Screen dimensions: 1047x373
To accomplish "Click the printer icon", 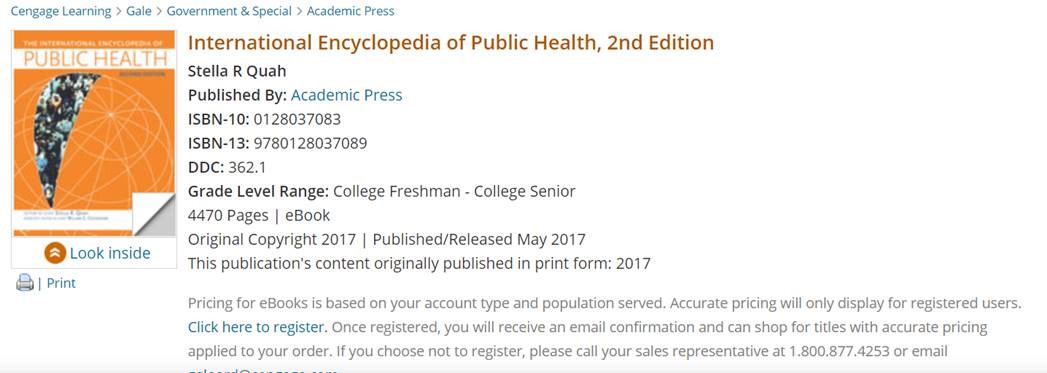I will point(25,283).
